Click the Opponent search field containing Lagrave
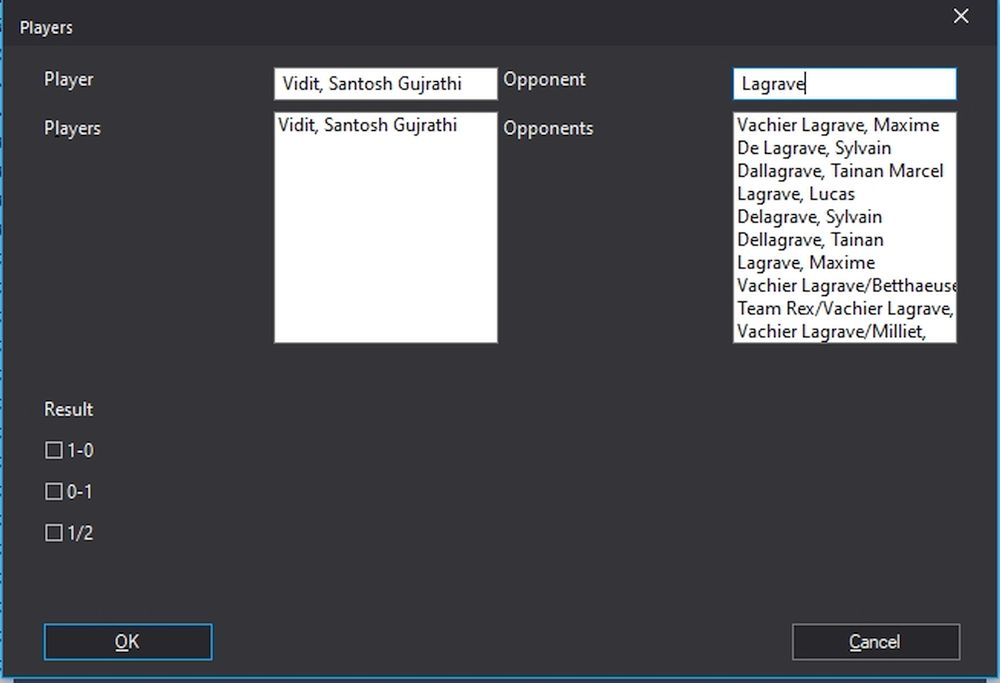The width and height of the screenshot is (1000, 683). [x=844, y=84]
